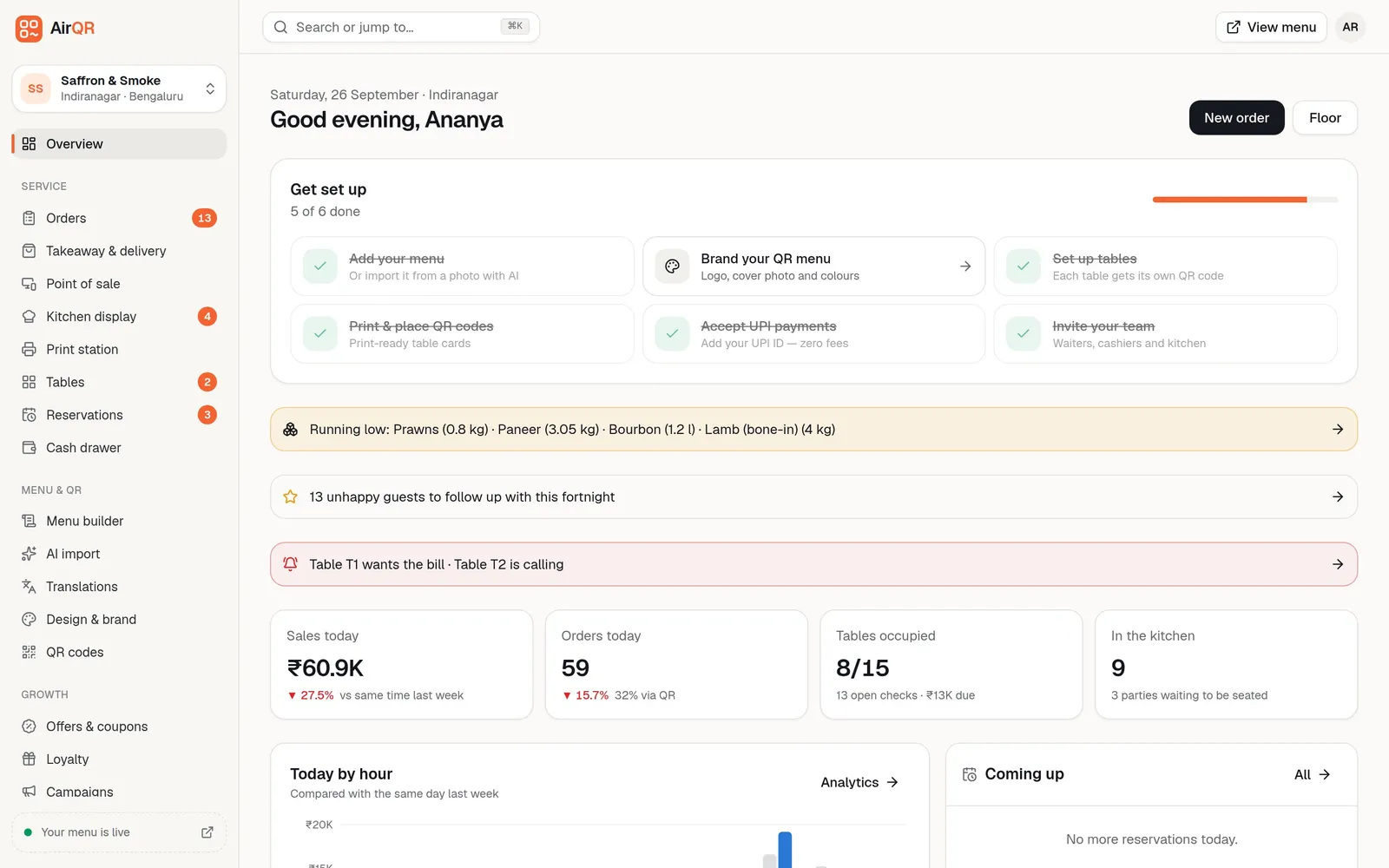Click the Print station printer icon
The width and height of the screenshot is (1389, 868).
(x=29, y=350)
